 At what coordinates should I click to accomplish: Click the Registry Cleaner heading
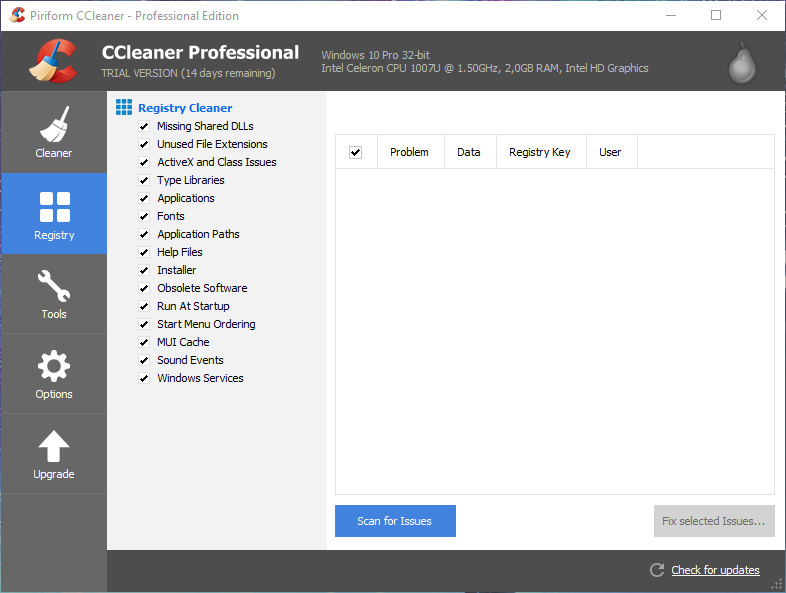[185, 108]
